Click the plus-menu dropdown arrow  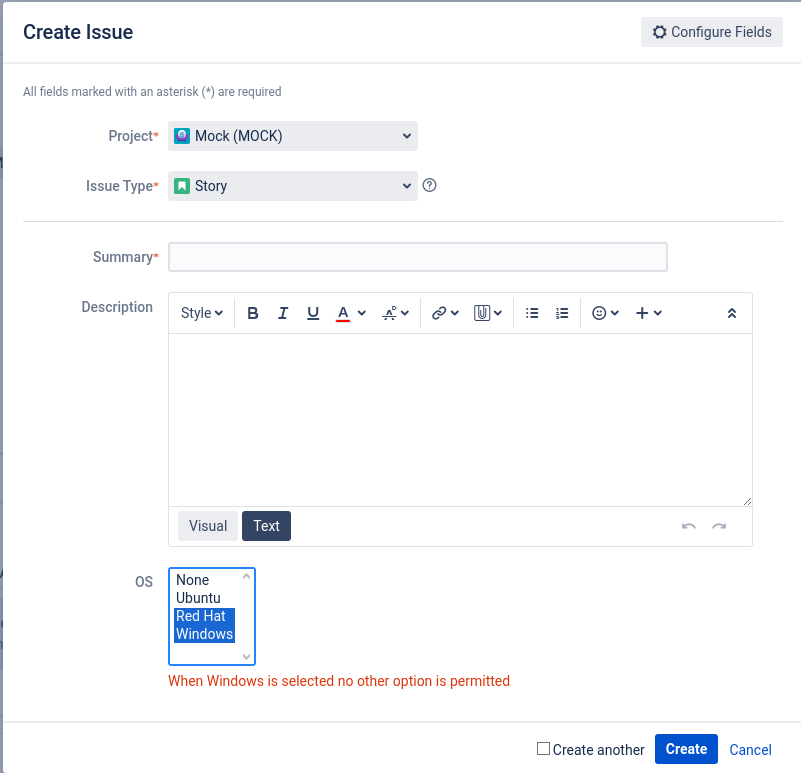(658, 313)
